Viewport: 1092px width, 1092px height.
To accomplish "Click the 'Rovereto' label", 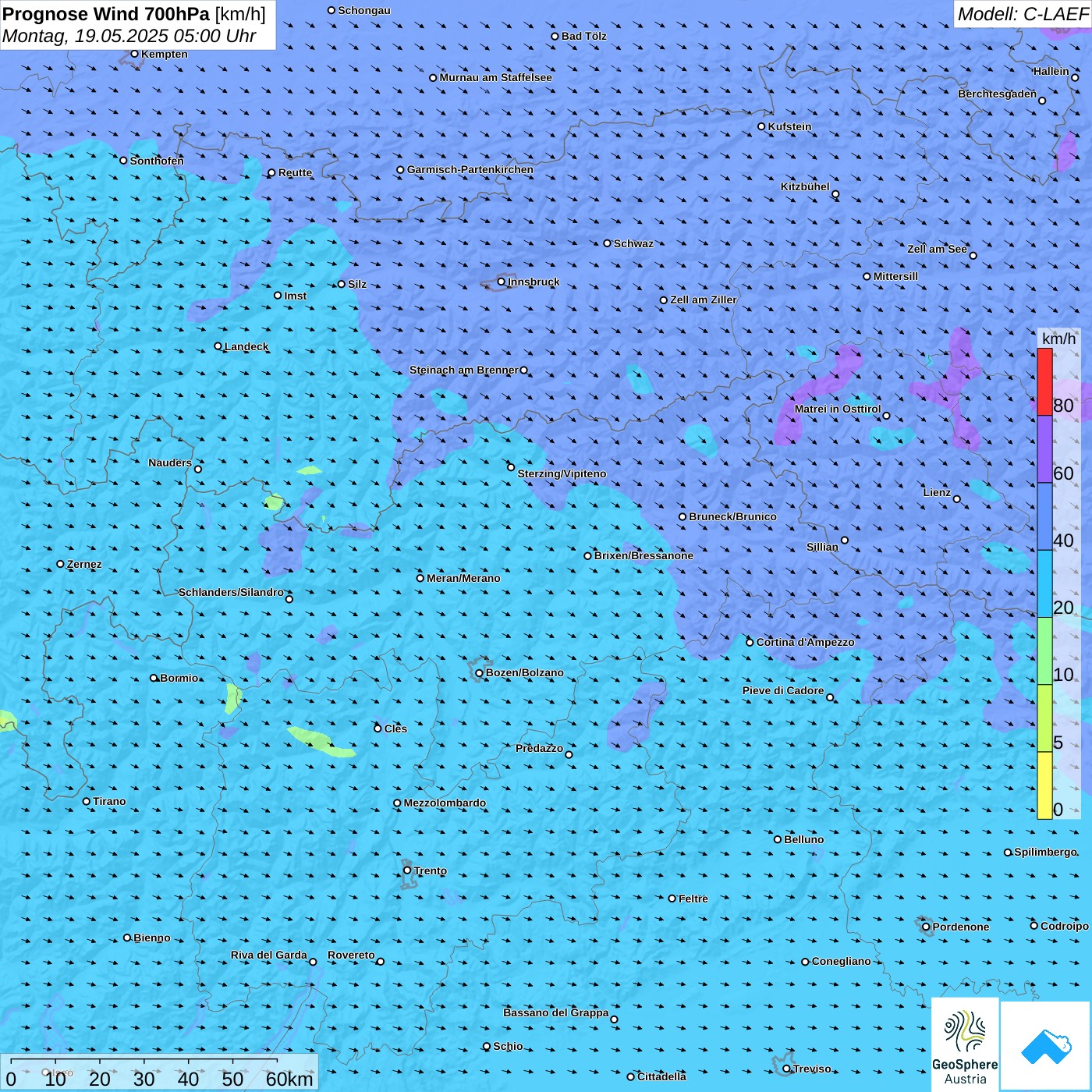I will coord(351,955).
